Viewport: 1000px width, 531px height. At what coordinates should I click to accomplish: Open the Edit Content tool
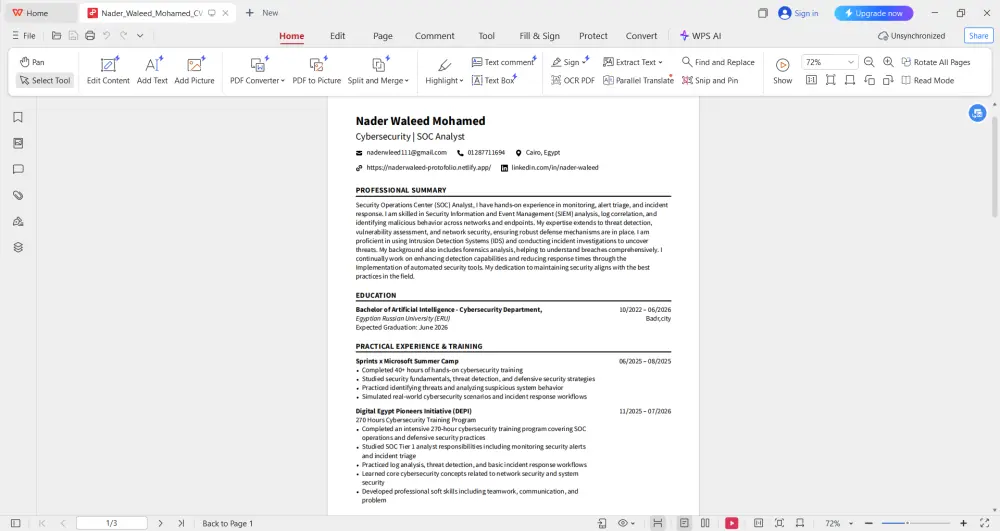(x=108, y=71)
